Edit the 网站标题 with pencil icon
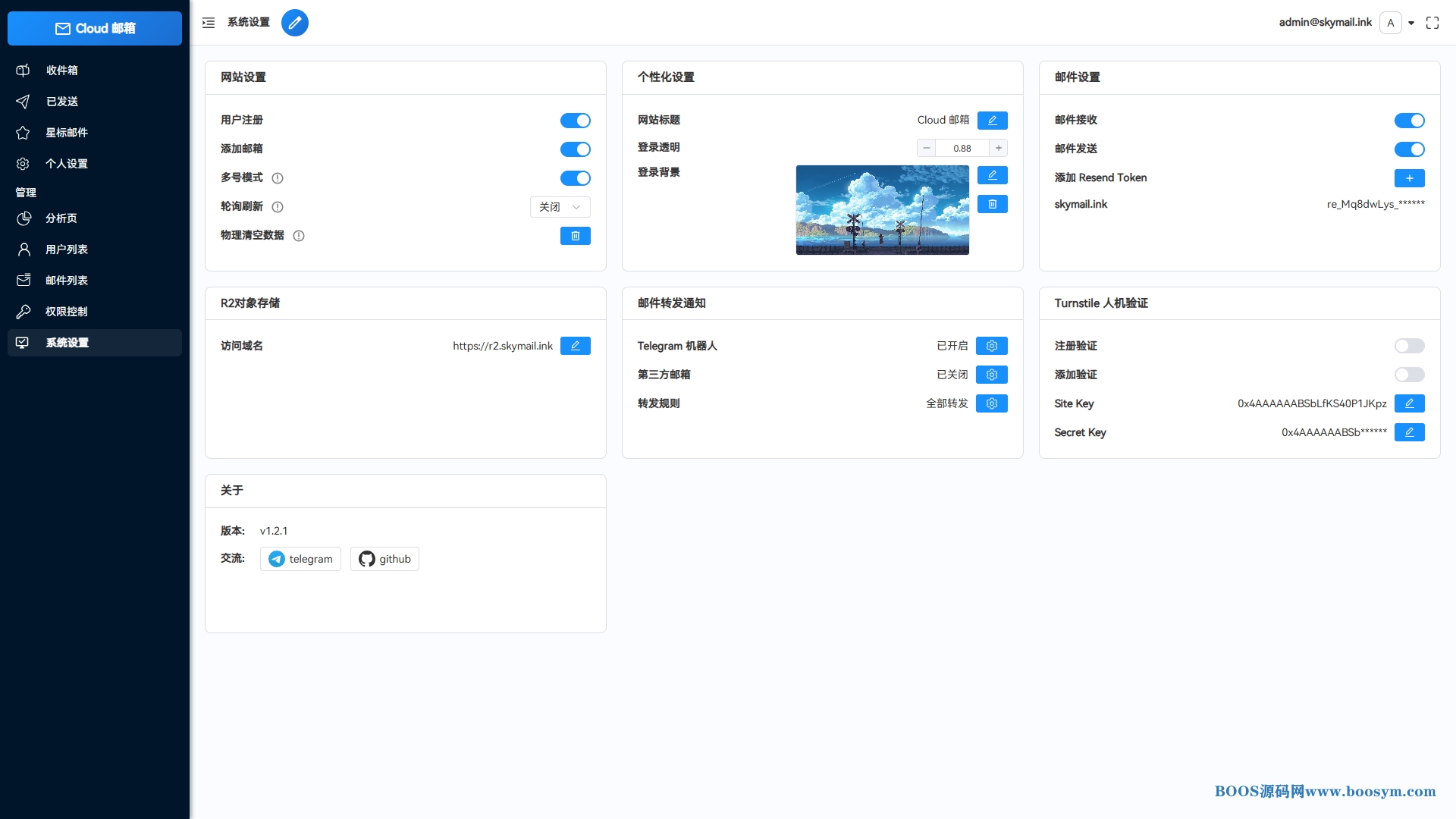This screenshot has width=1456, height=819. tap(992, 121)
